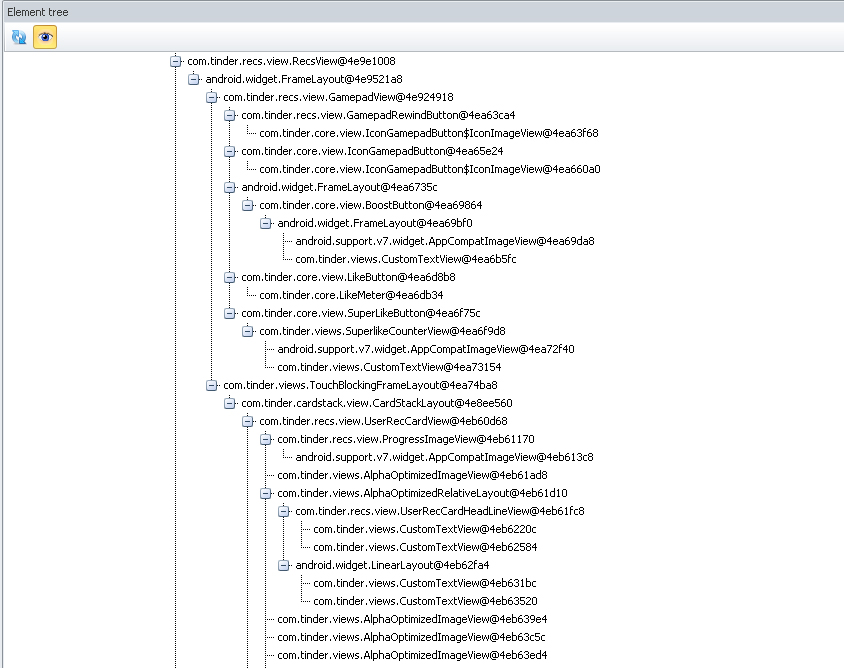Toggle the eye visibility button in toolbar

pos(45,37)
